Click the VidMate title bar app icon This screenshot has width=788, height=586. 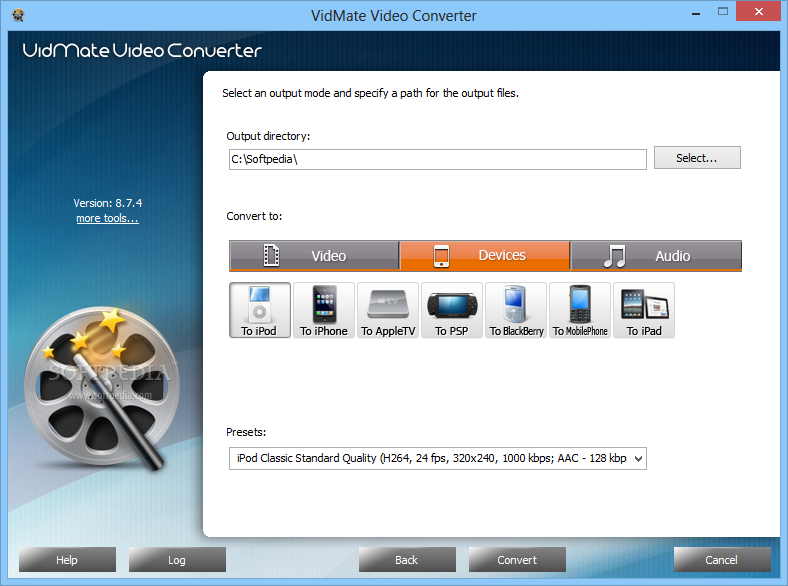tap(18, 16)
